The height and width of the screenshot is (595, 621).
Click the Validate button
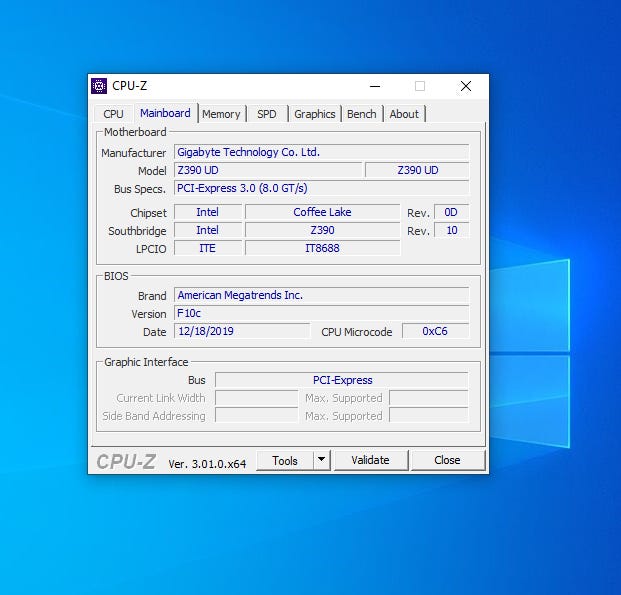tap(370, 460)
